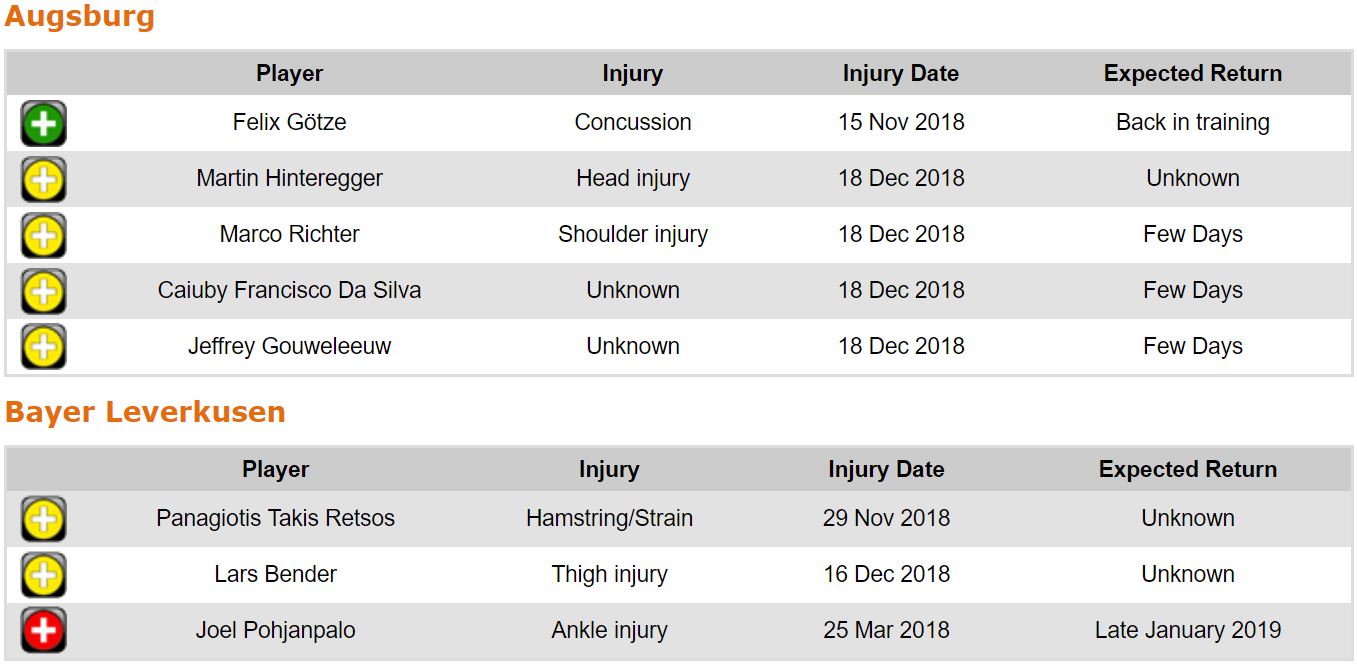Click the Augsburg Injury Date column header

coord(900,73)
